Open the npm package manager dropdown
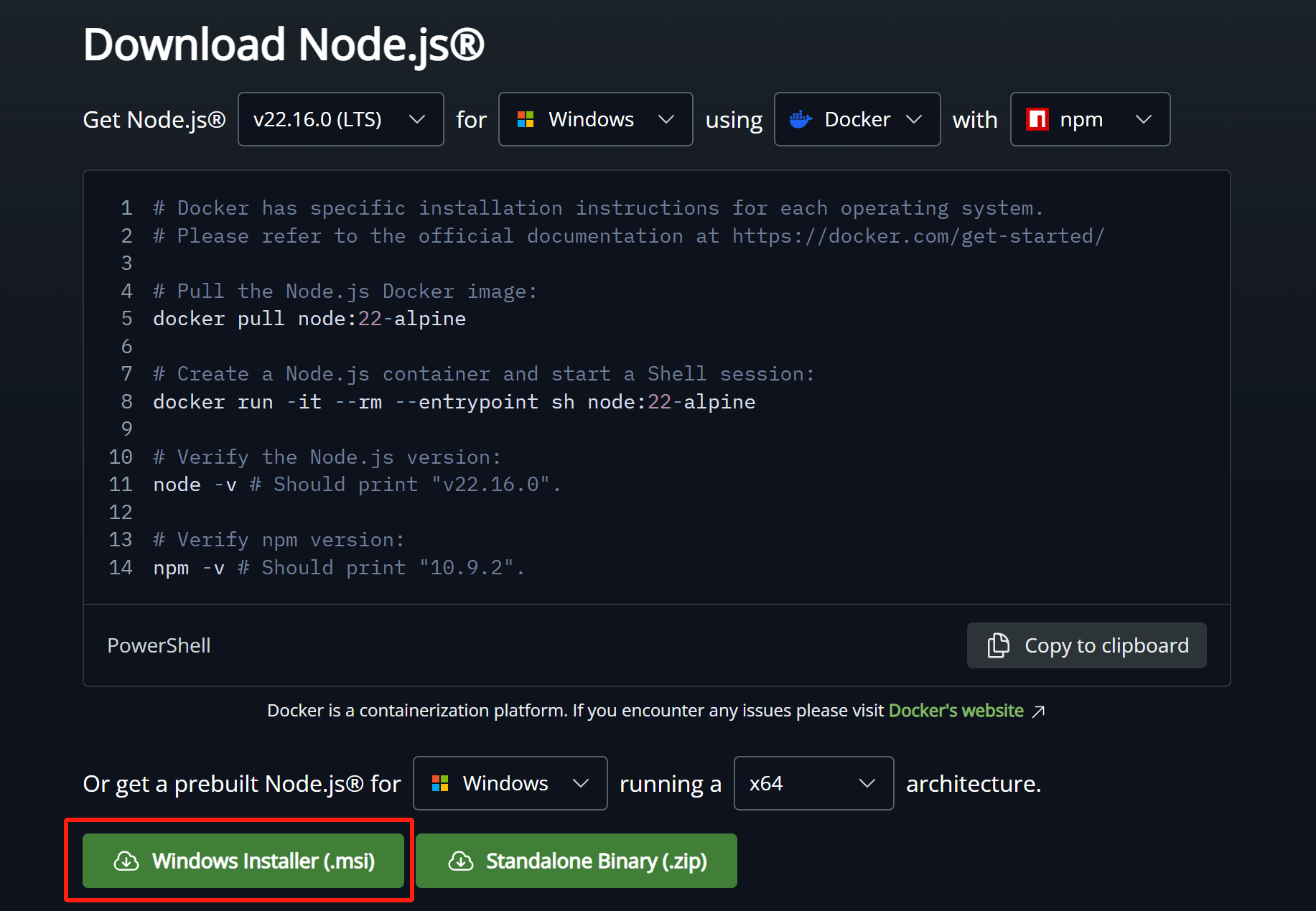 (1090, 119)
